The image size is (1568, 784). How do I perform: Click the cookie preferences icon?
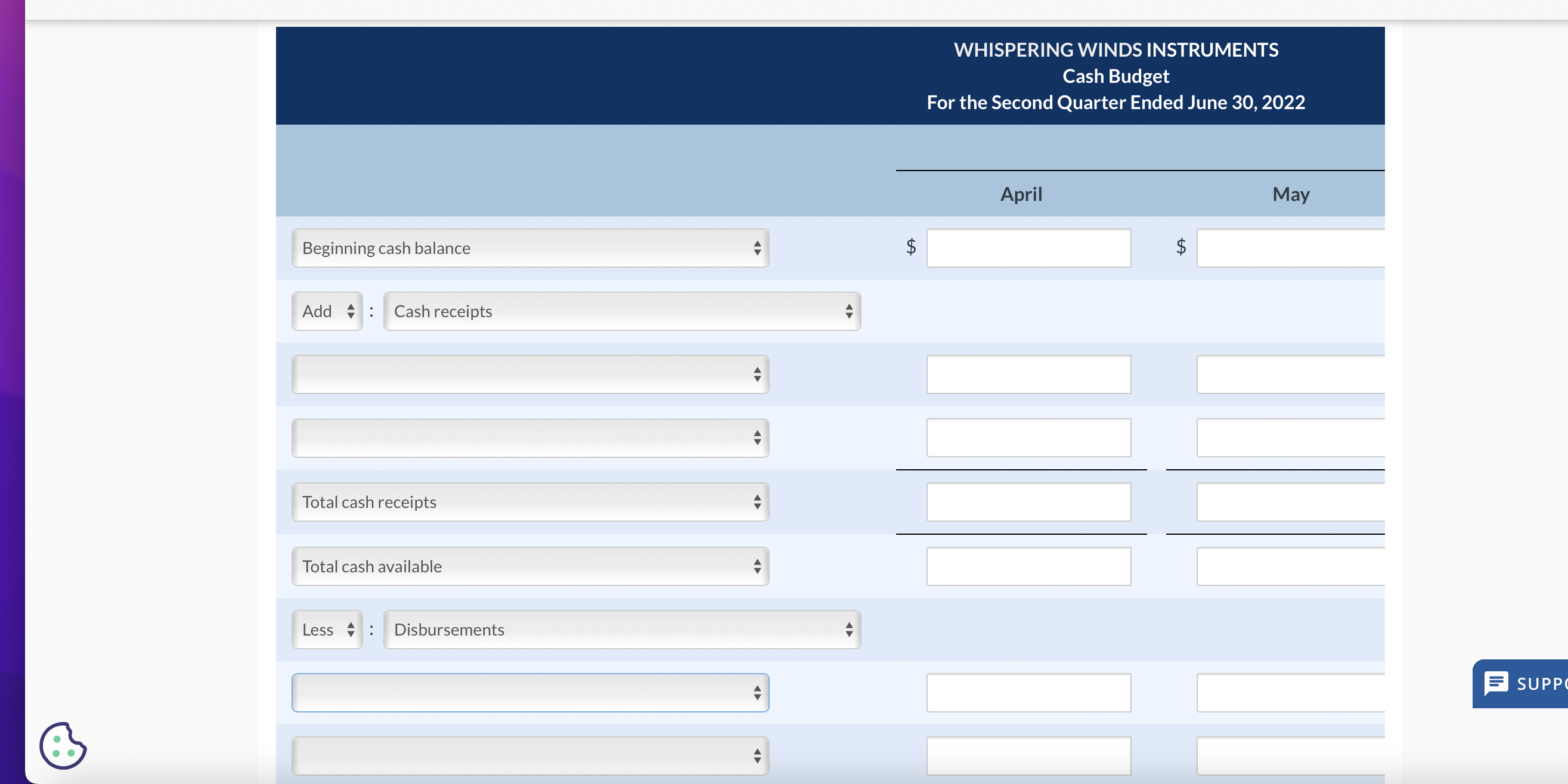[63, 745]
